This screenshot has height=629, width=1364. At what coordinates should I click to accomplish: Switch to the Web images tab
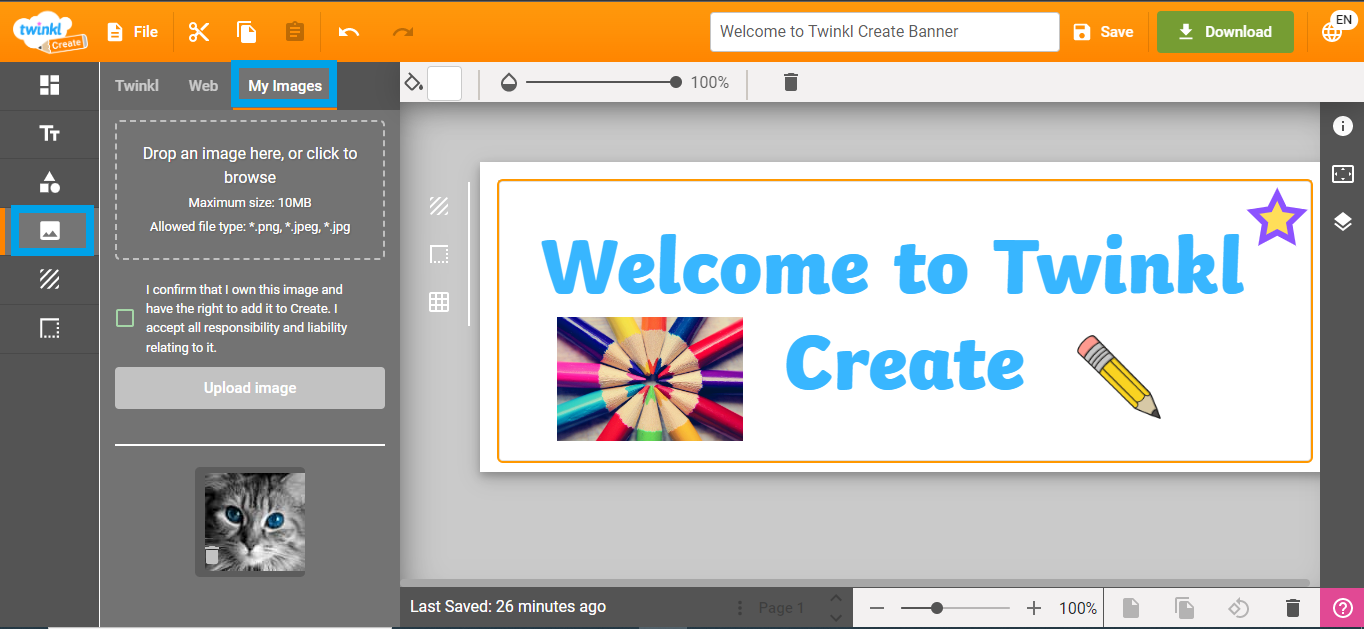202,85
